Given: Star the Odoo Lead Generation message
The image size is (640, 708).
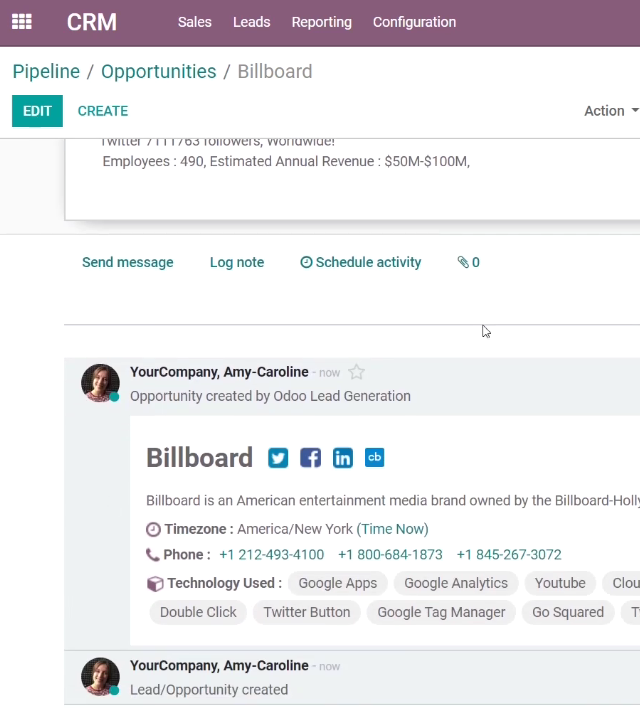Looking at the screenshot, I should click(x=356, y=373).
